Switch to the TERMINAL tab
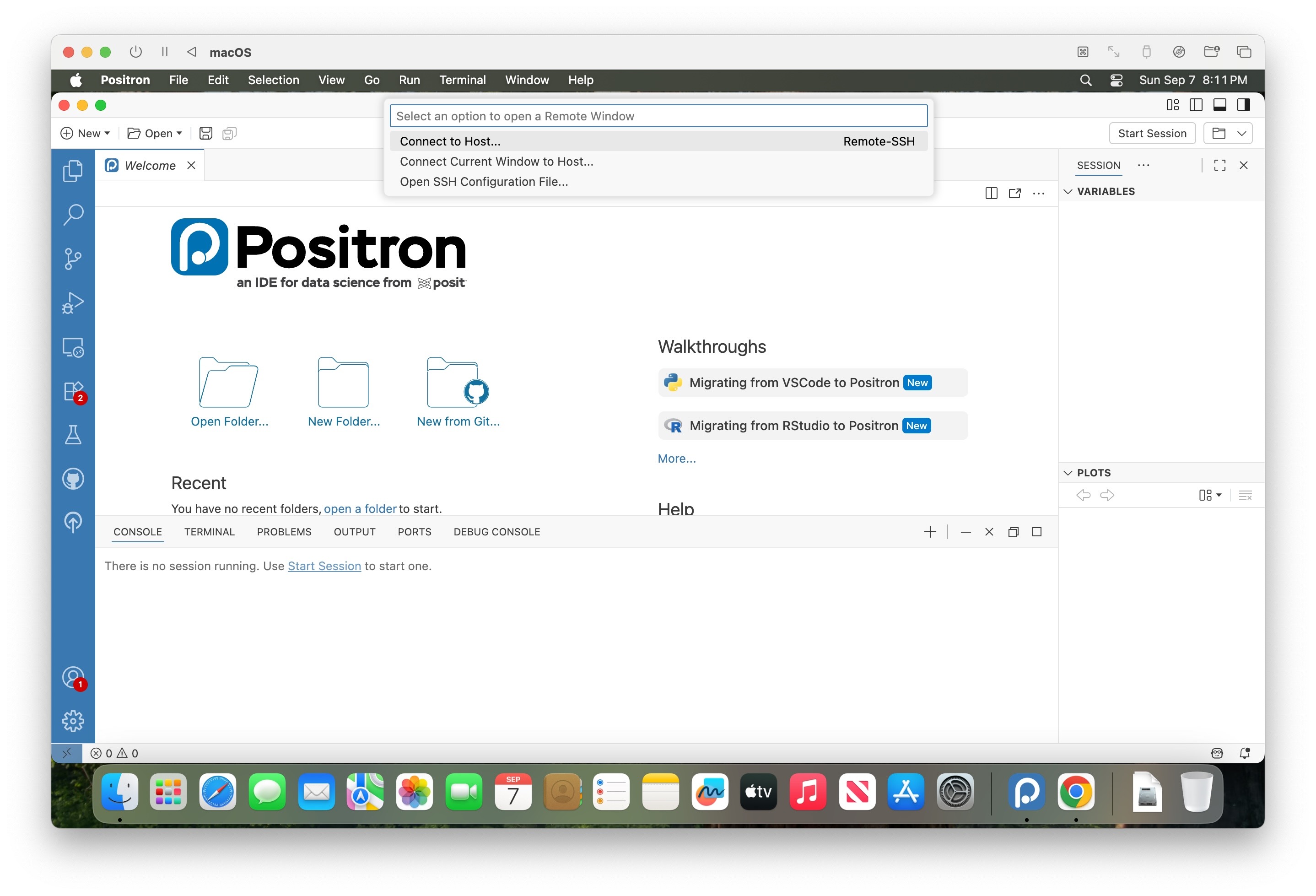This screenshot has width=1316, height=896. [209, 532]
